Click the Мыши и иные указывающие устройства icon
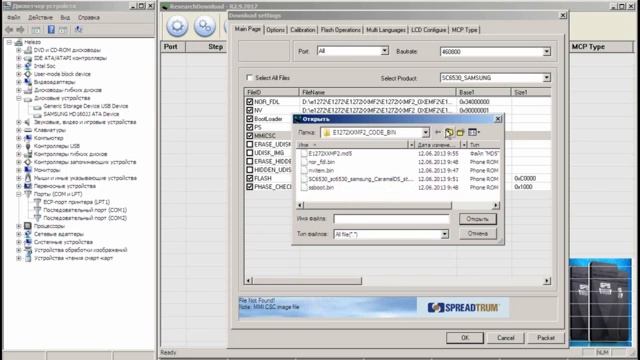The image size is (640, 360). pyautogui.click(x=28, y=178)
